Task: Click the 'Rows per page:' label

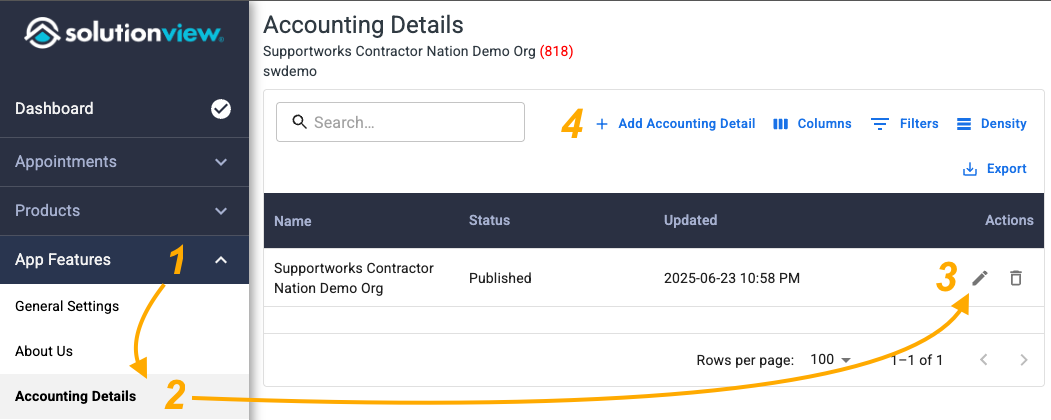Action: coord(745,360)
